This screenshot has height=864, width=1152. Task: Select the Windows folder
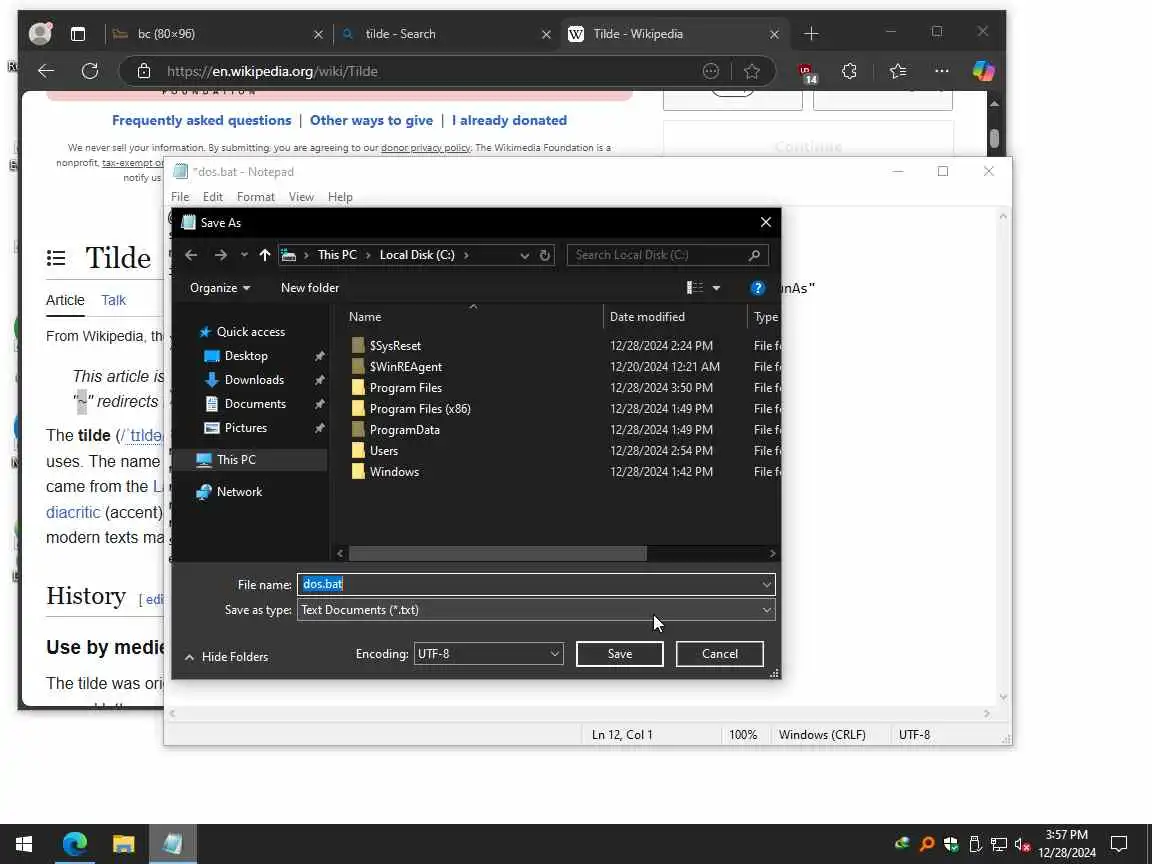[394, 472]
